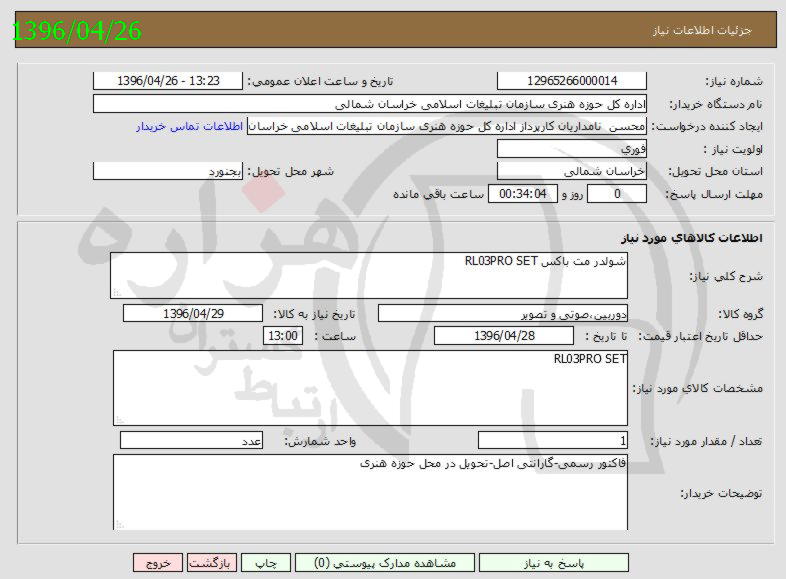Click the remaining days field showing 0
This screenshot has height=579, width=786.
(617, 194)
